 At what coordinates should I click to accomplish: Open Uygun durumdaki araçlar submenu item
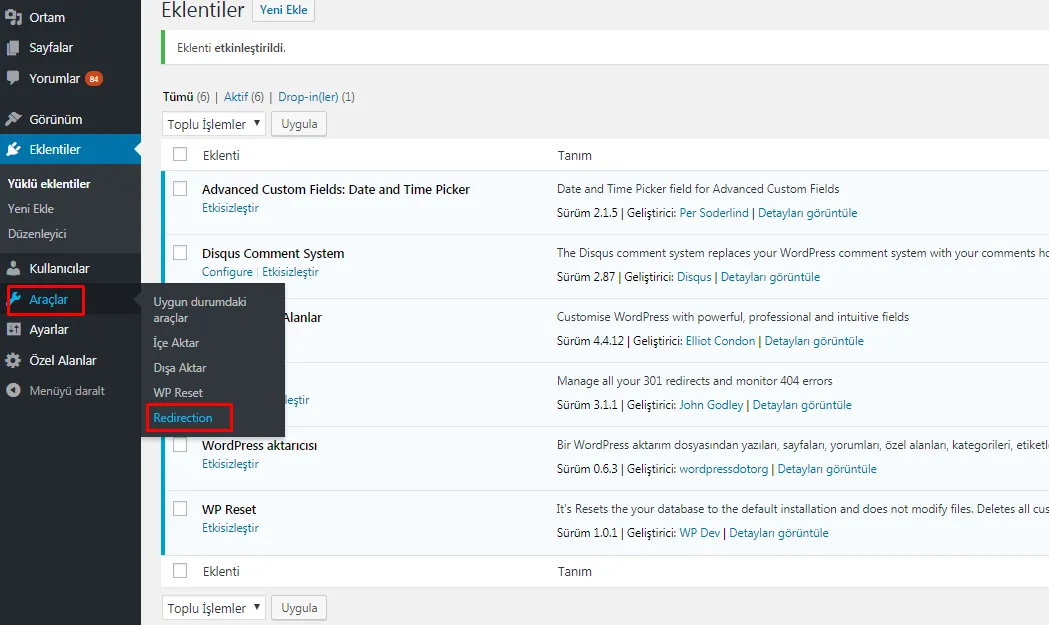click(200, 310)
